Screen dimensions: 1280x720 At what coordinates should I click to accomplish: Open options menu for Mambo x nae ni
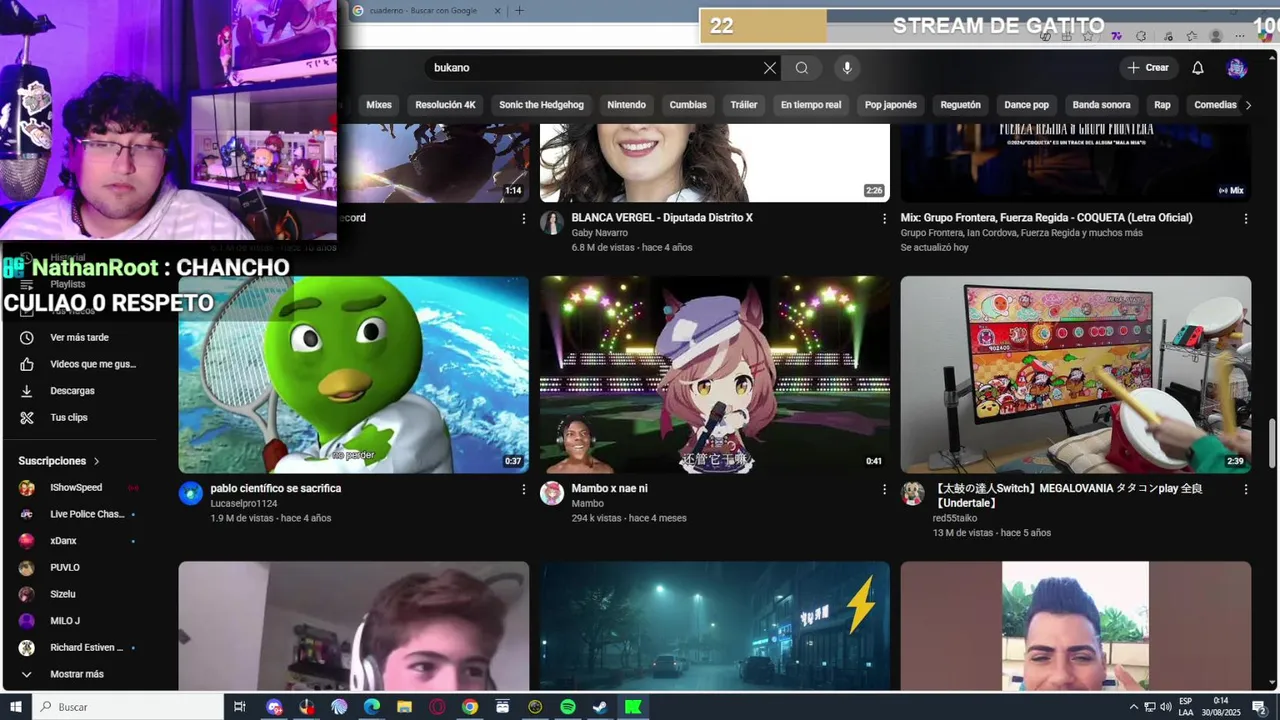point(884,489)
